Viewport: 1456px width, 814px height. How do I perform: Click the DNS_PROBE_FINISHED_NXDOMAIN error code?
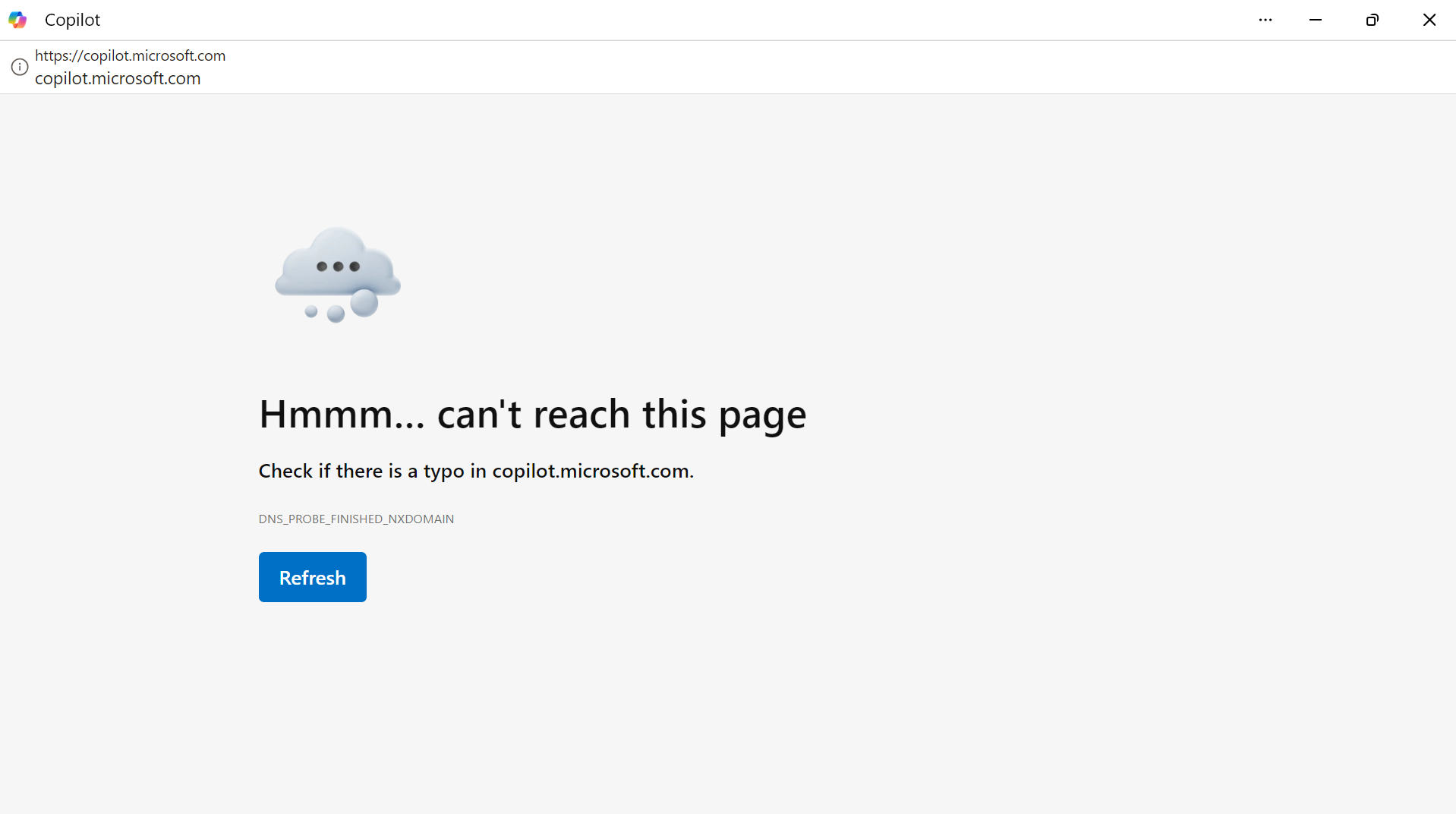356,519
